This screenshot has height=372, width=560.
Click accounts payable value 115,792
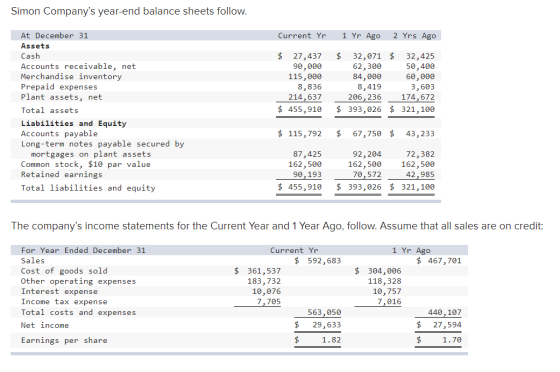[305, 134]
